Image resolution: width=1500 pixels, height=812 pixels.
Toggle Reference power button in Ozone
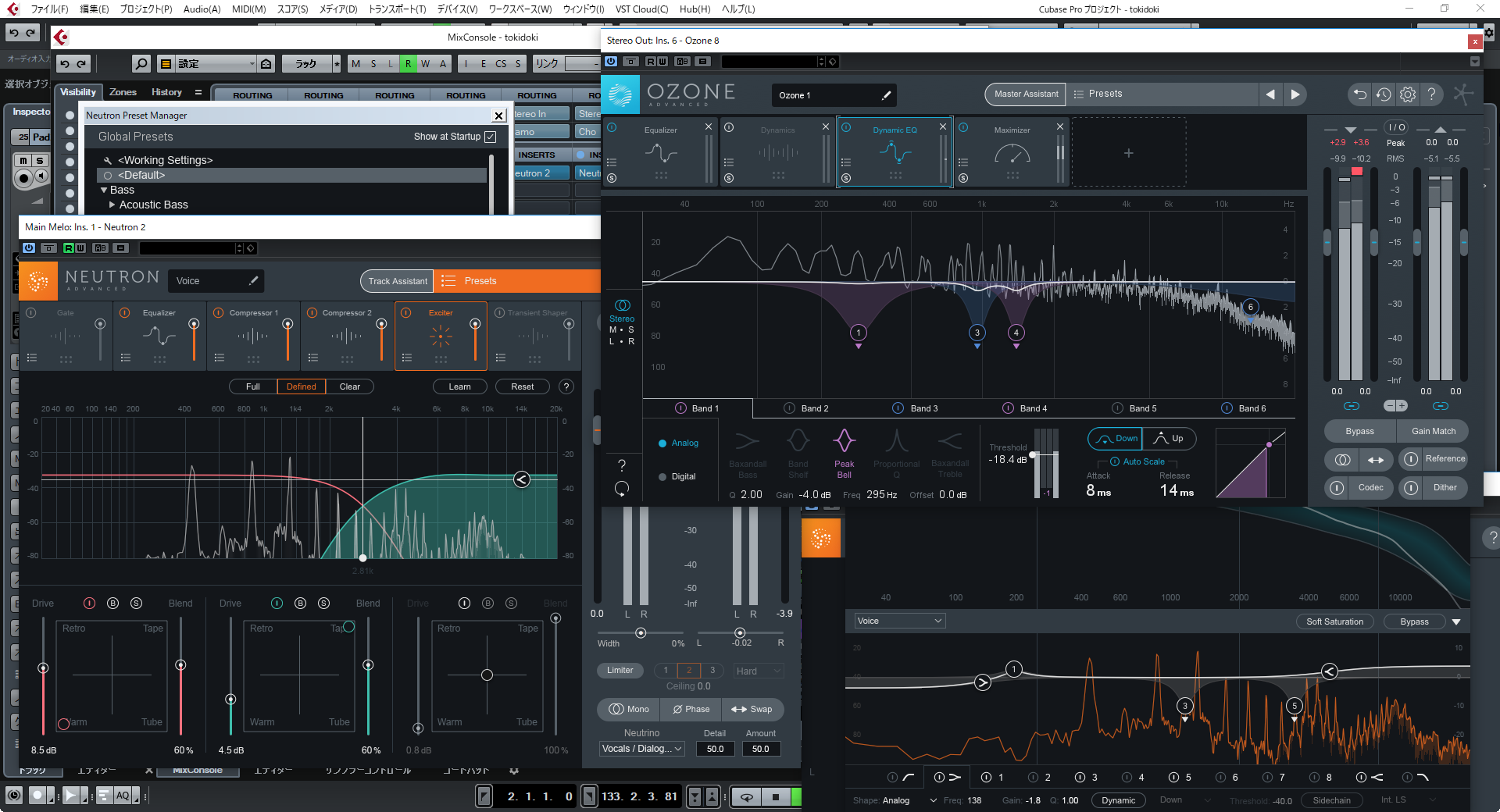click(x=1410, y=459)
